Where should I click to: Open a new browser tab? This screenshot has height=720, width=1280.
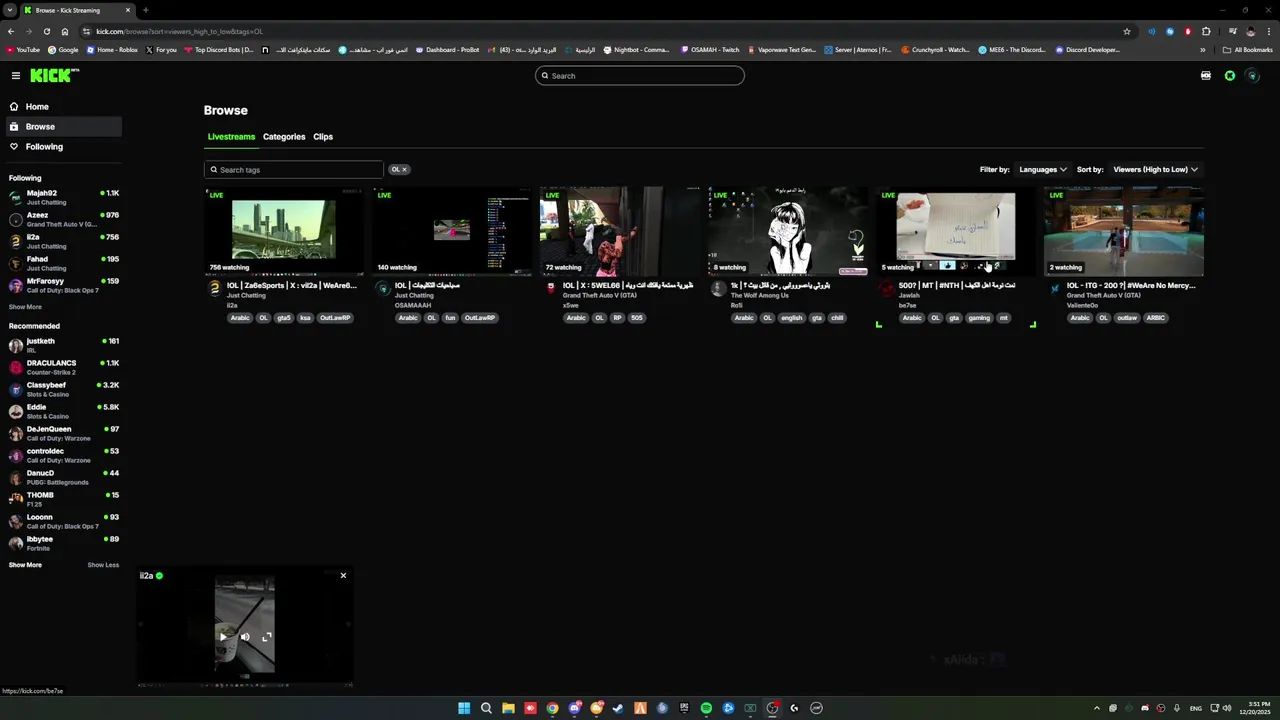pyautogui.click(x=146, y=10)
